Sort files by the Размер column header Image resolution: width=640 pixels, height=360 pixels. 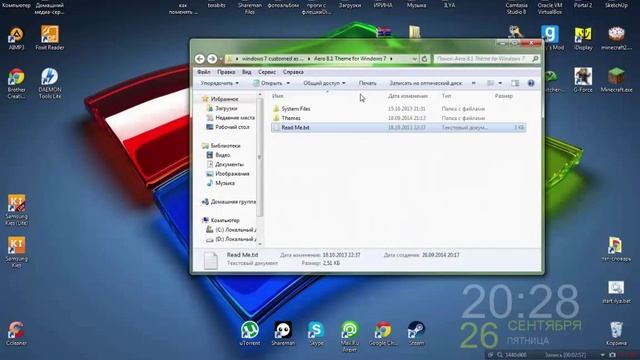(x=504, y=96)
